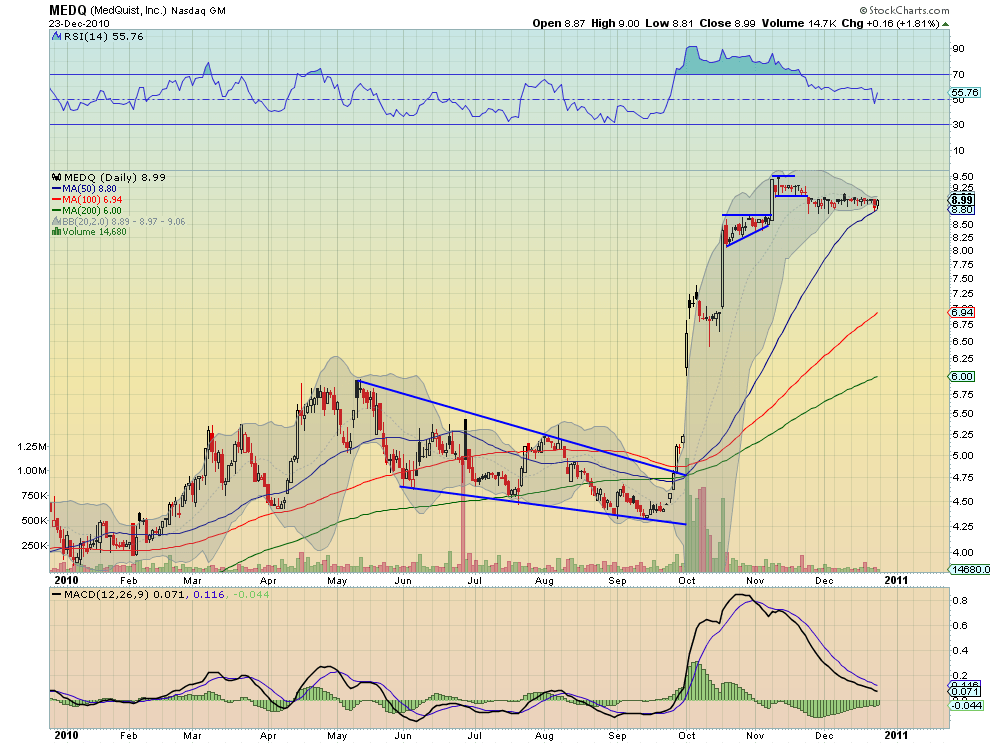
Task: Click the 7.50 price axis label
Action: pyautogui.click(x=962, y=279)
